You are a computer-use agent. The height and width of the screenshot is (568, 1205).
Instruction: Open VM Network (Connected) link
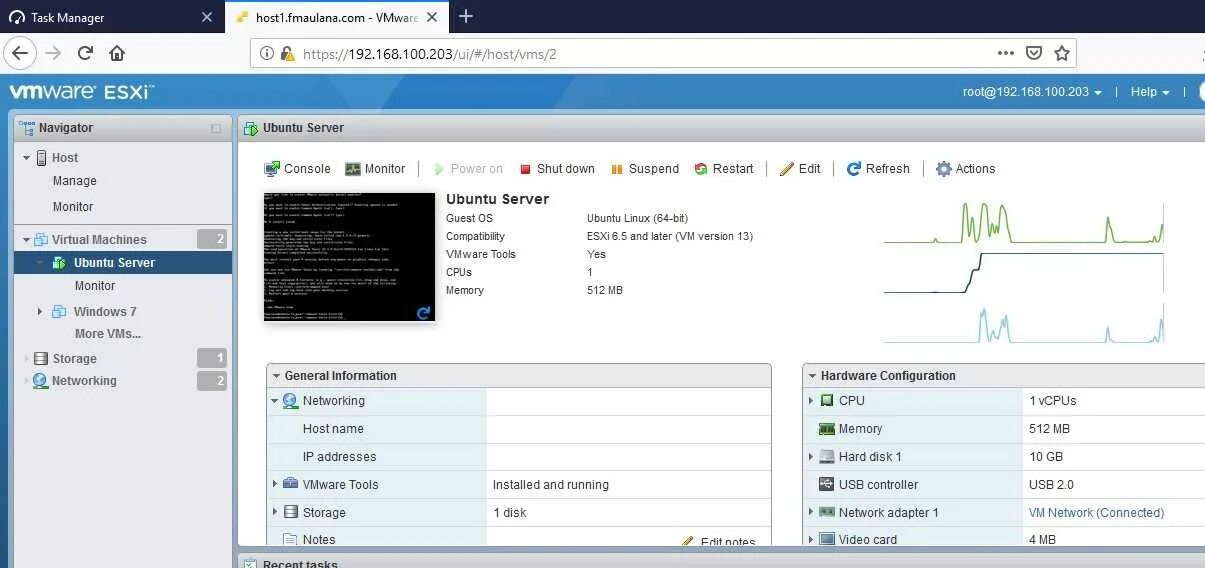[x=1096, y=513]
